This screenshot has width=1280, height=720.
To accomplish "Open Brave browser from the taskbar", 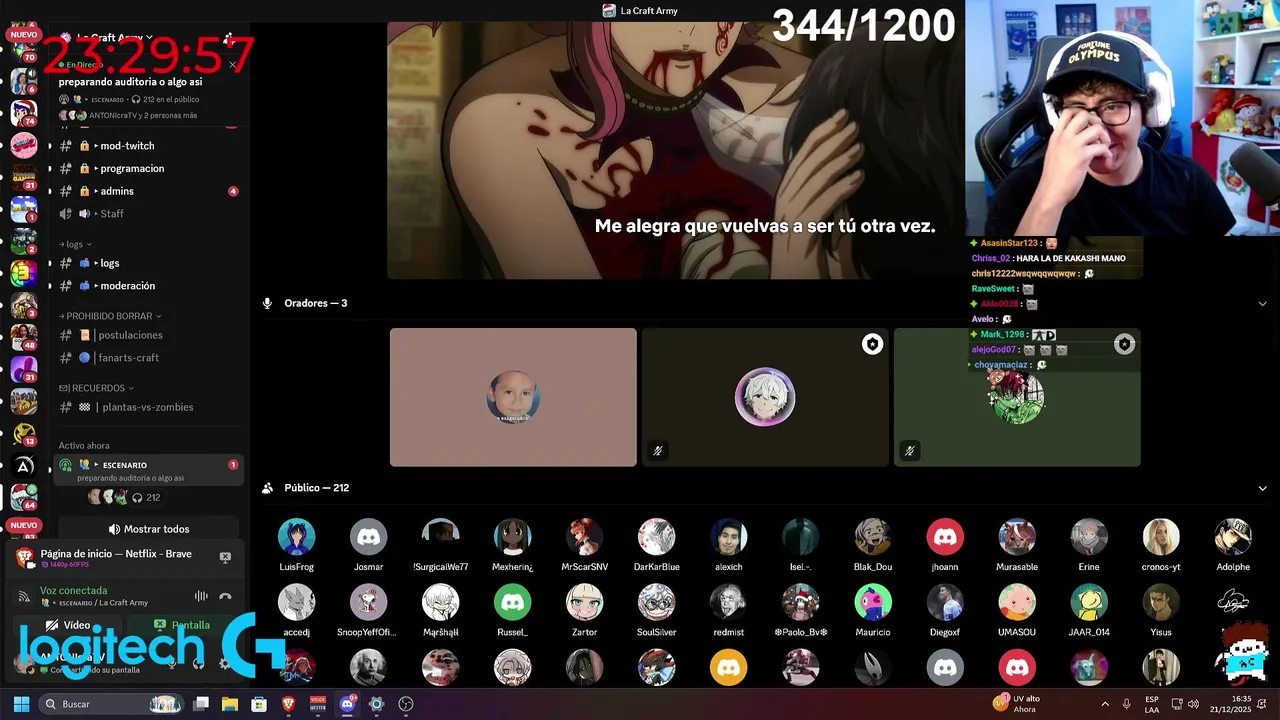I will pyautogui.click(x=289, y=704).
